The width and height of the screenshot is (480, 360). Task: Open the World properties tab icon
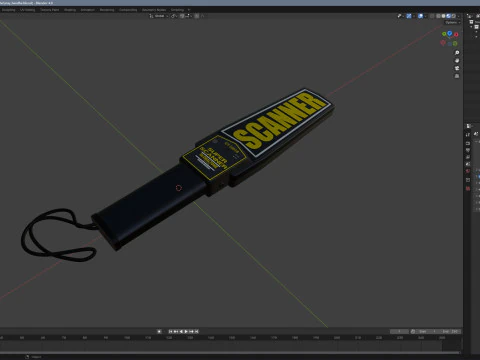tap(468, 171)
